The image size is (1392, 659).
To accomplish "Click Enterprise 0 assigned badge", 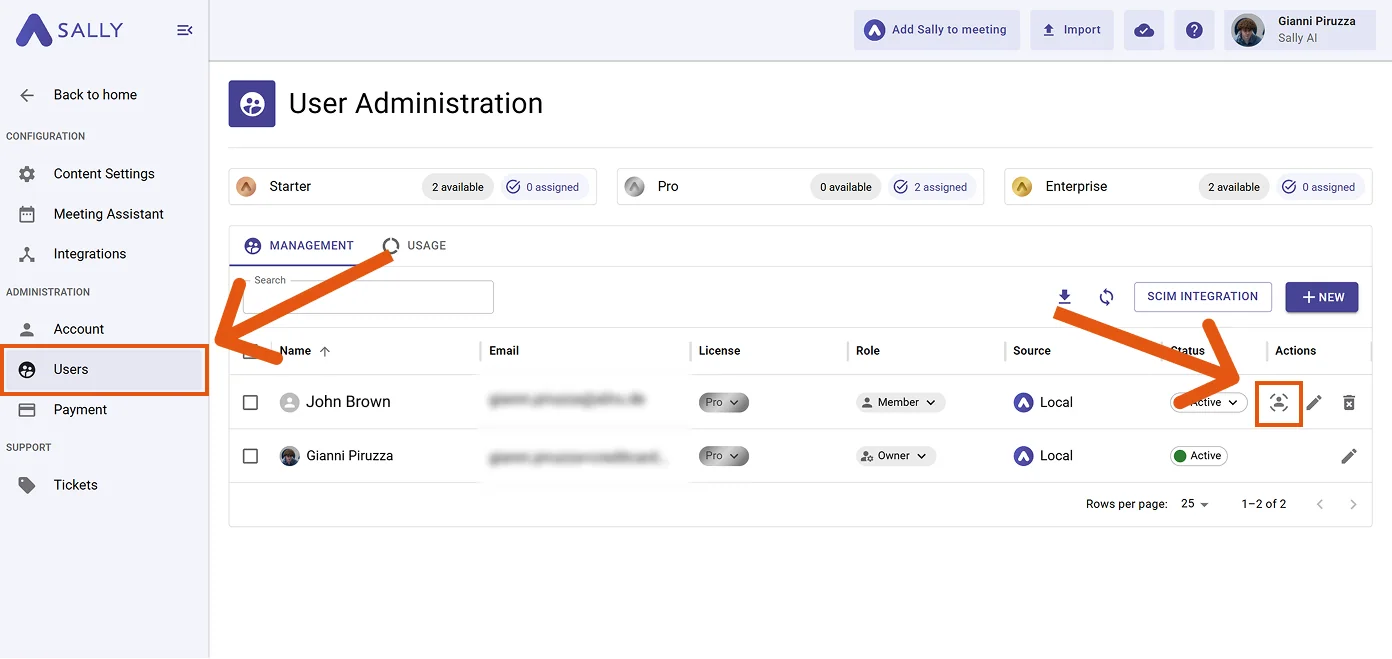I will (x=1319, y=187).
